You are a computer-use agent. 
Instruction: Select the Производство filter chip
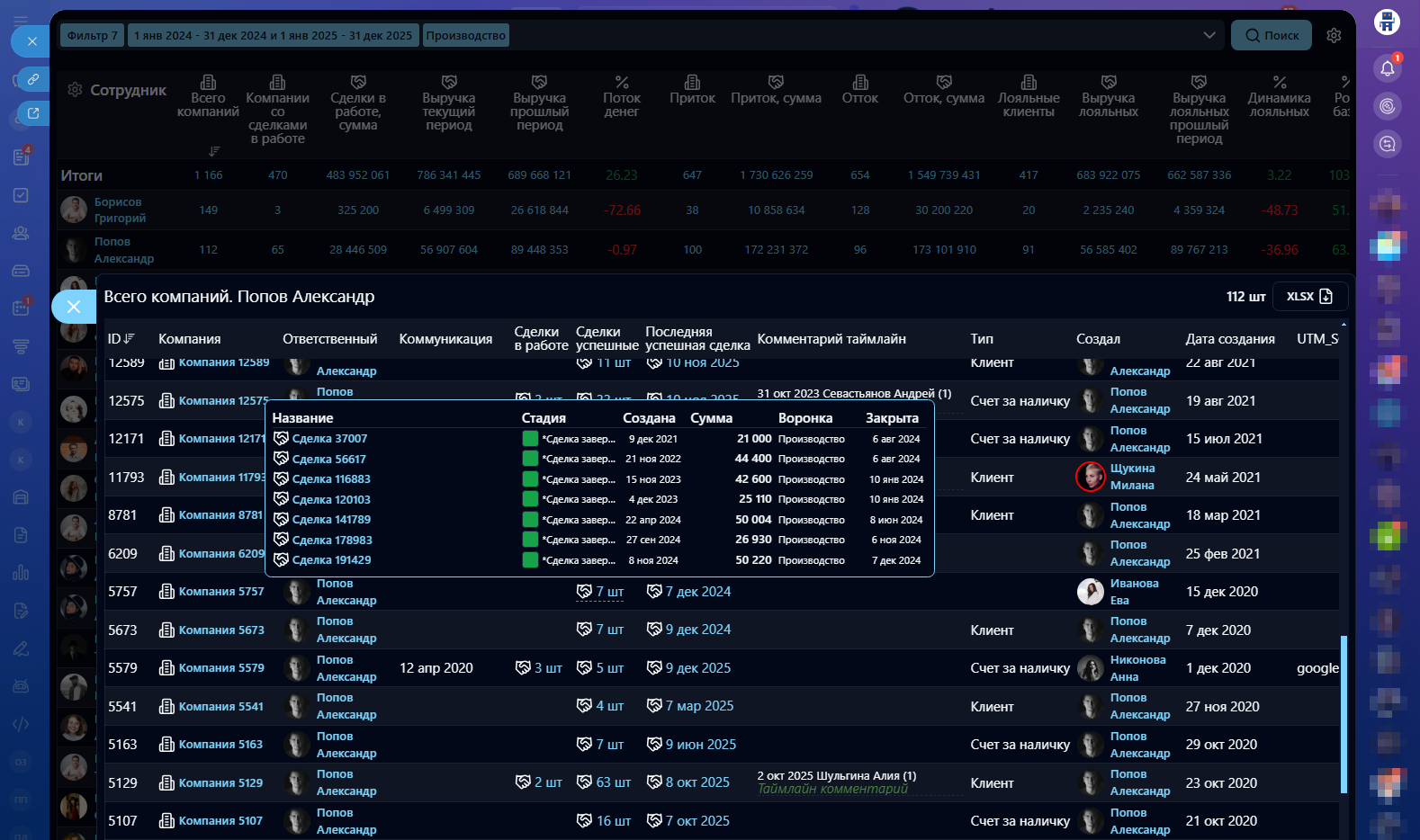click(x=465, y=35)
